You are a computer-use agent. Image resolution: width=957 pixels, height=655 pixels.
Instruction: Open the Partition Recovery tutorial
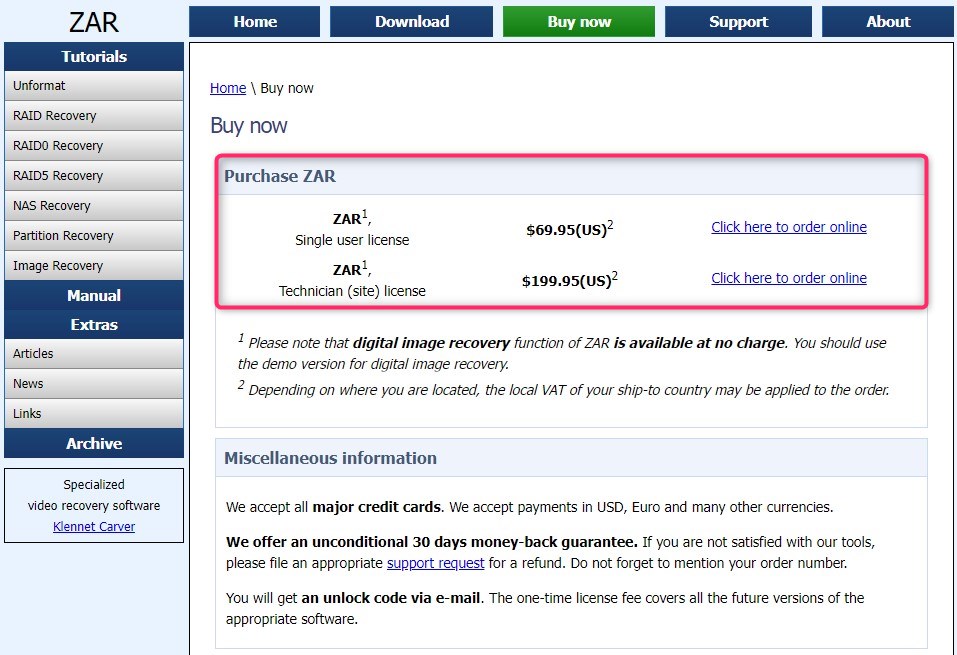coord(94,235)
